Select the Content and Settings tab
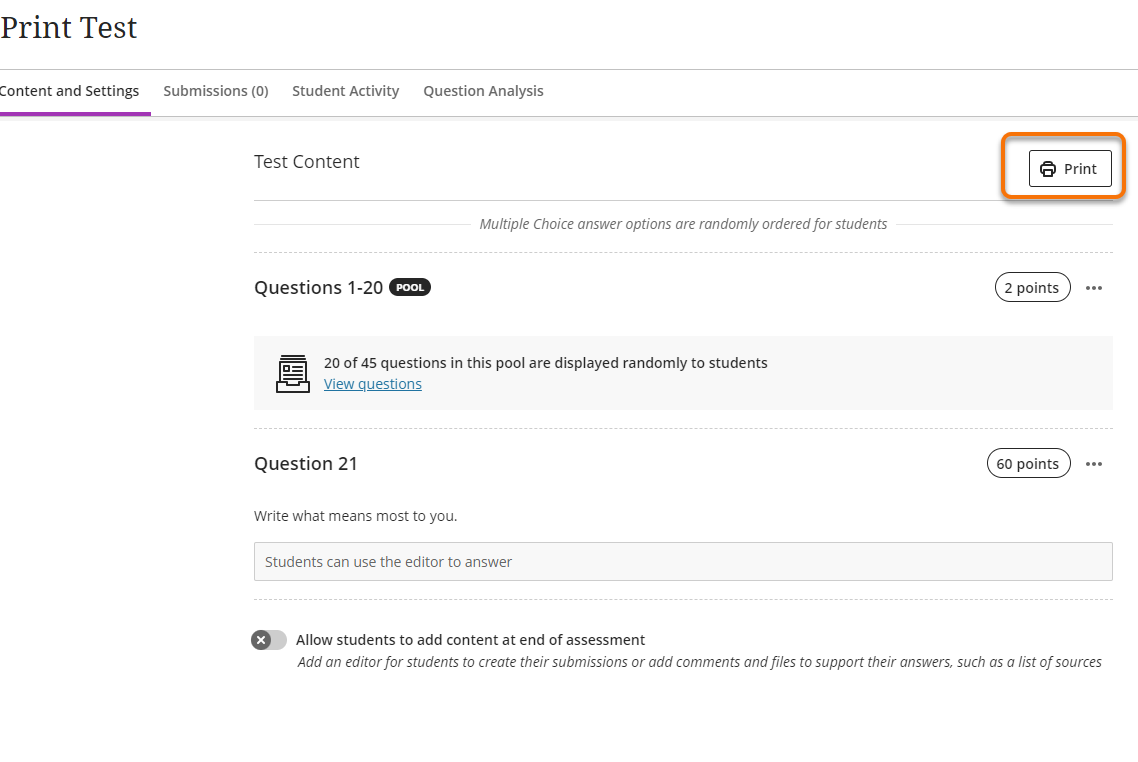 tap(70, 91)
